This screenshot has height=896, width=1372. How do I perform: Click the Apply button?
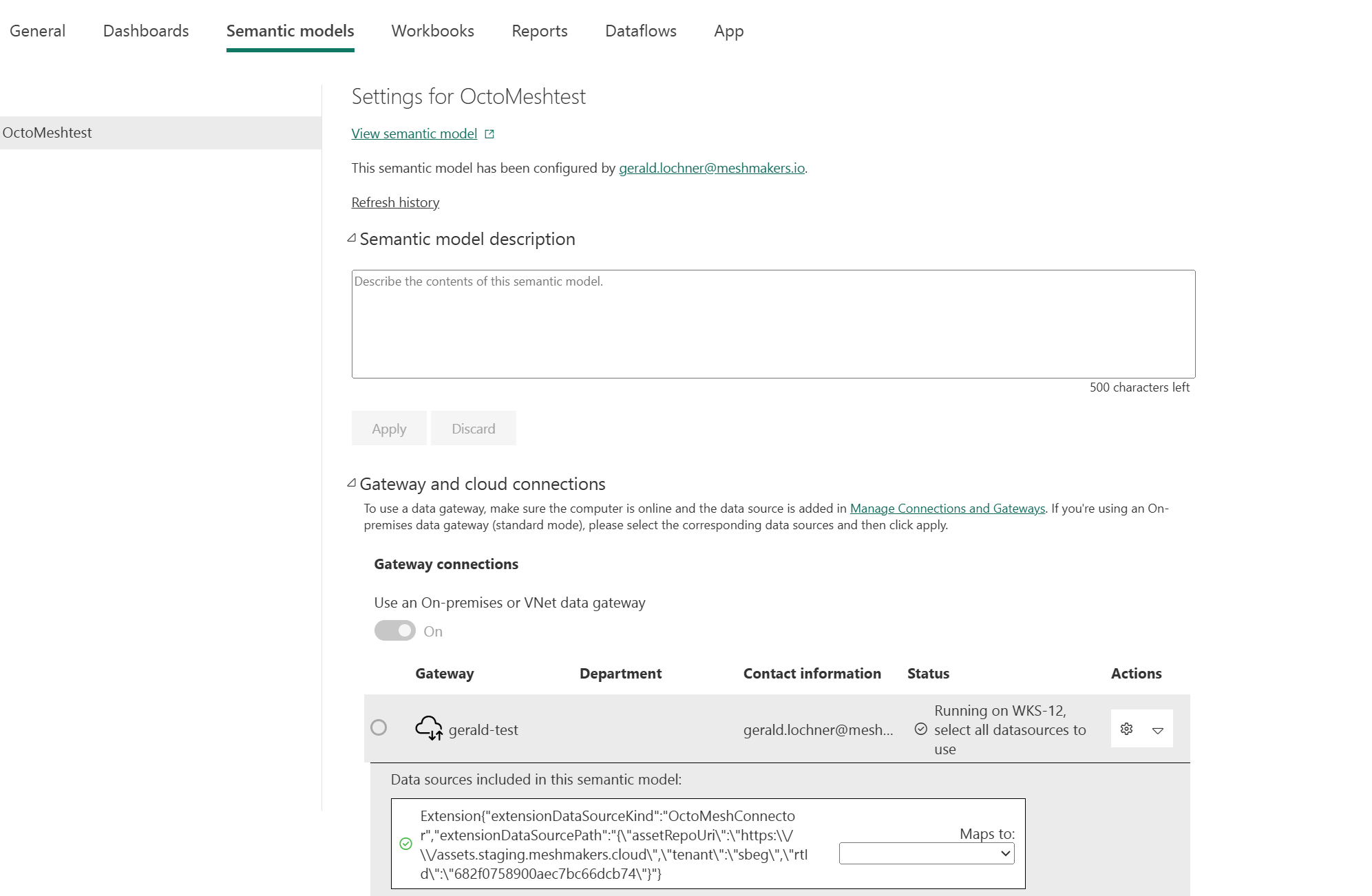coord(389,429)
